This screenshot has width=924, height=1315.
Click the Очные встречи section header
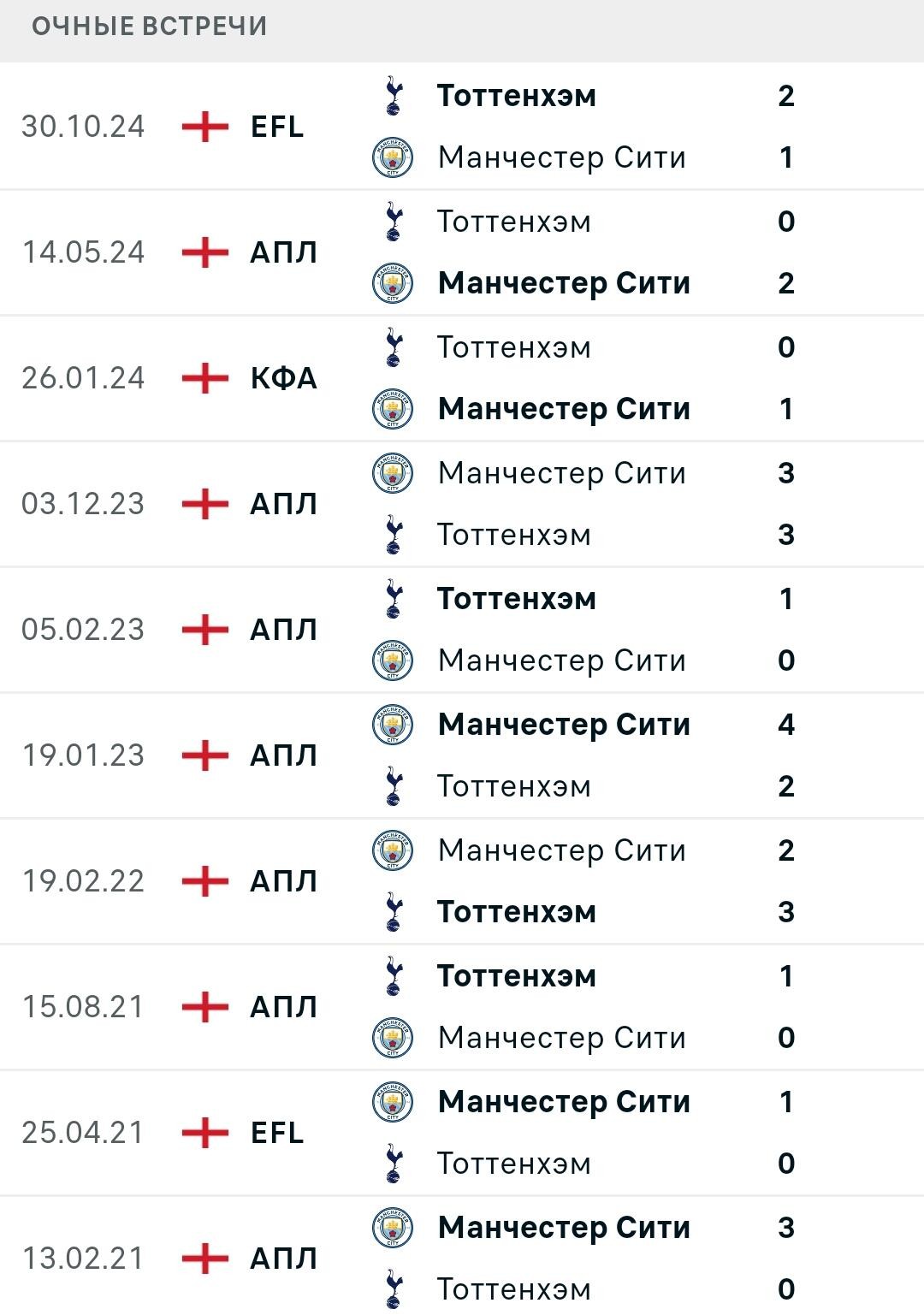[150, 27]
